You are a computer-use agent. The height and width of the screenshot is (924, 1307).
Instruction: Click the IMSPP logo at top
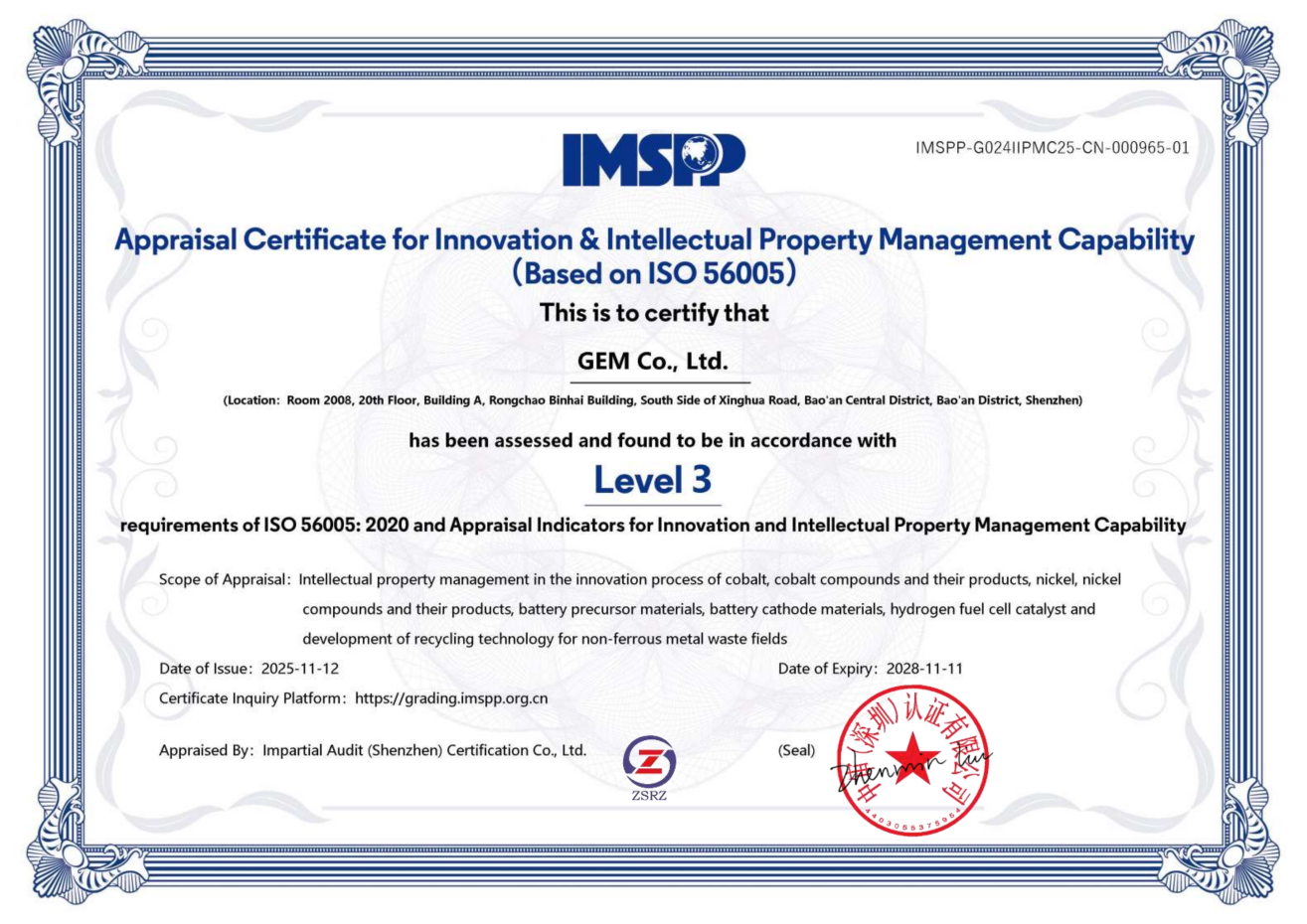coord(653,160)
